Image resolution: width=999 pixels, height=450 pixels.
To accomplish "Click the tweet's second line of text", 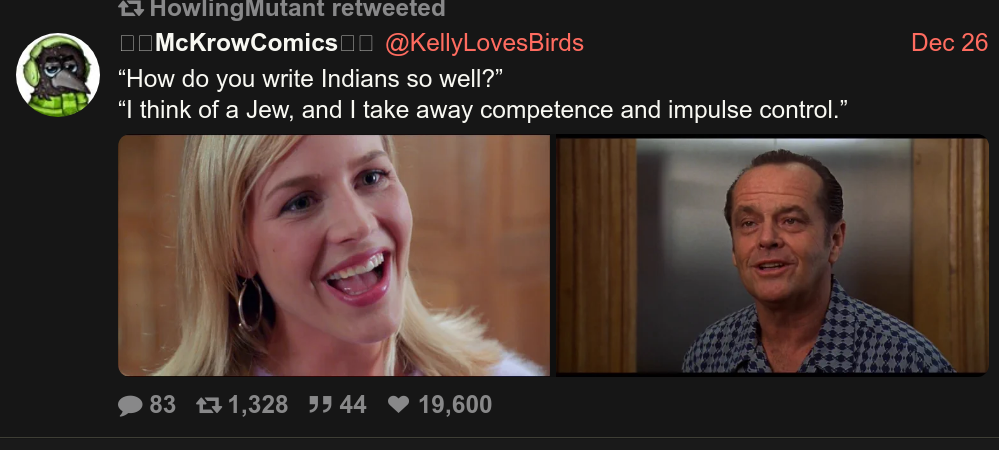I will pos(483,110).
